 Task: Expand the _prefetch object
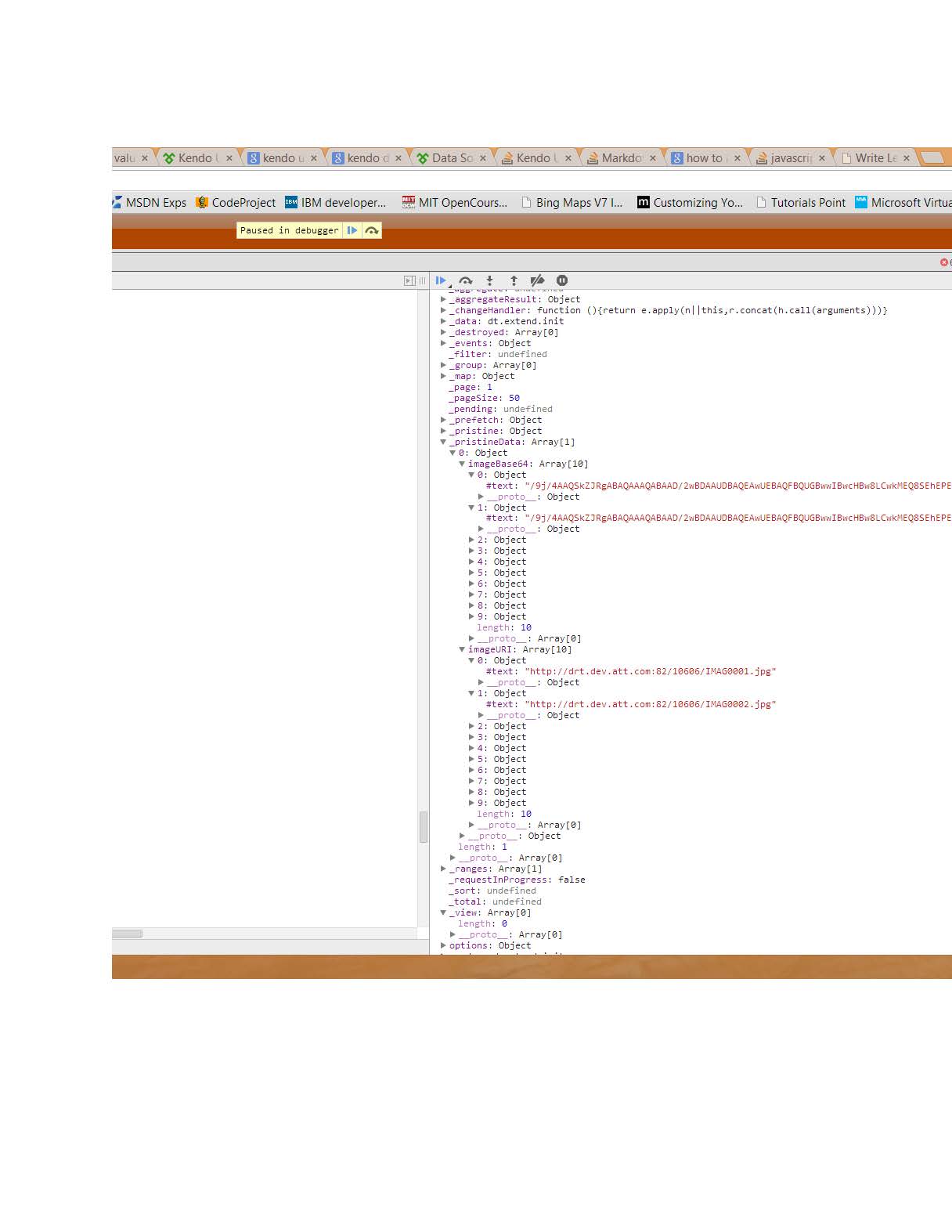[x=443, y=420]
